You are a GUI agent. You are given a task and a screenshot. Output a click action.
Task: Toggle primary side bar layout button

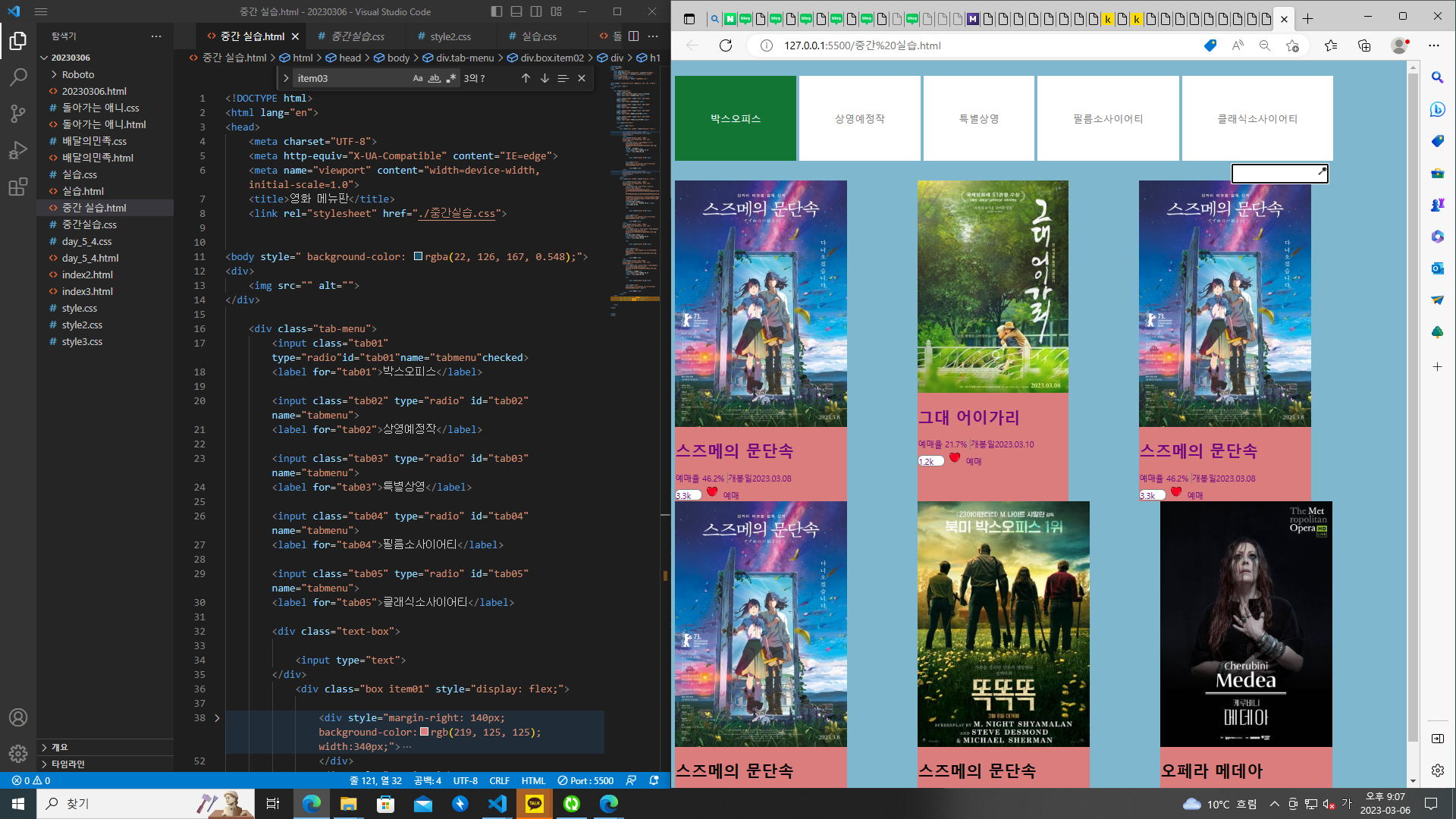(497, 11)
